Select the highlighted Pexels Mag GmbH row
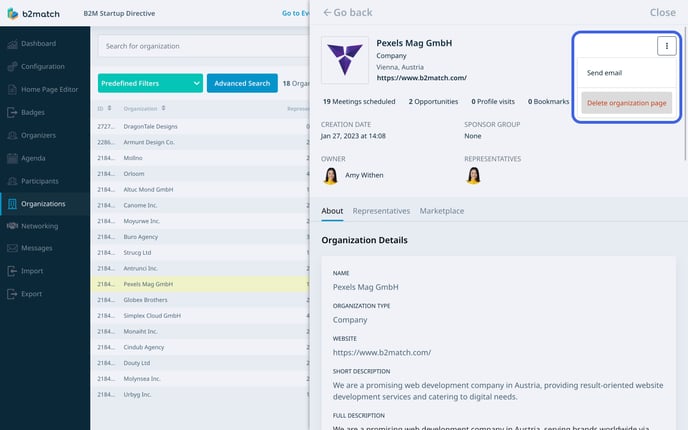Screen dimensions: 688x430 [200, 284]
